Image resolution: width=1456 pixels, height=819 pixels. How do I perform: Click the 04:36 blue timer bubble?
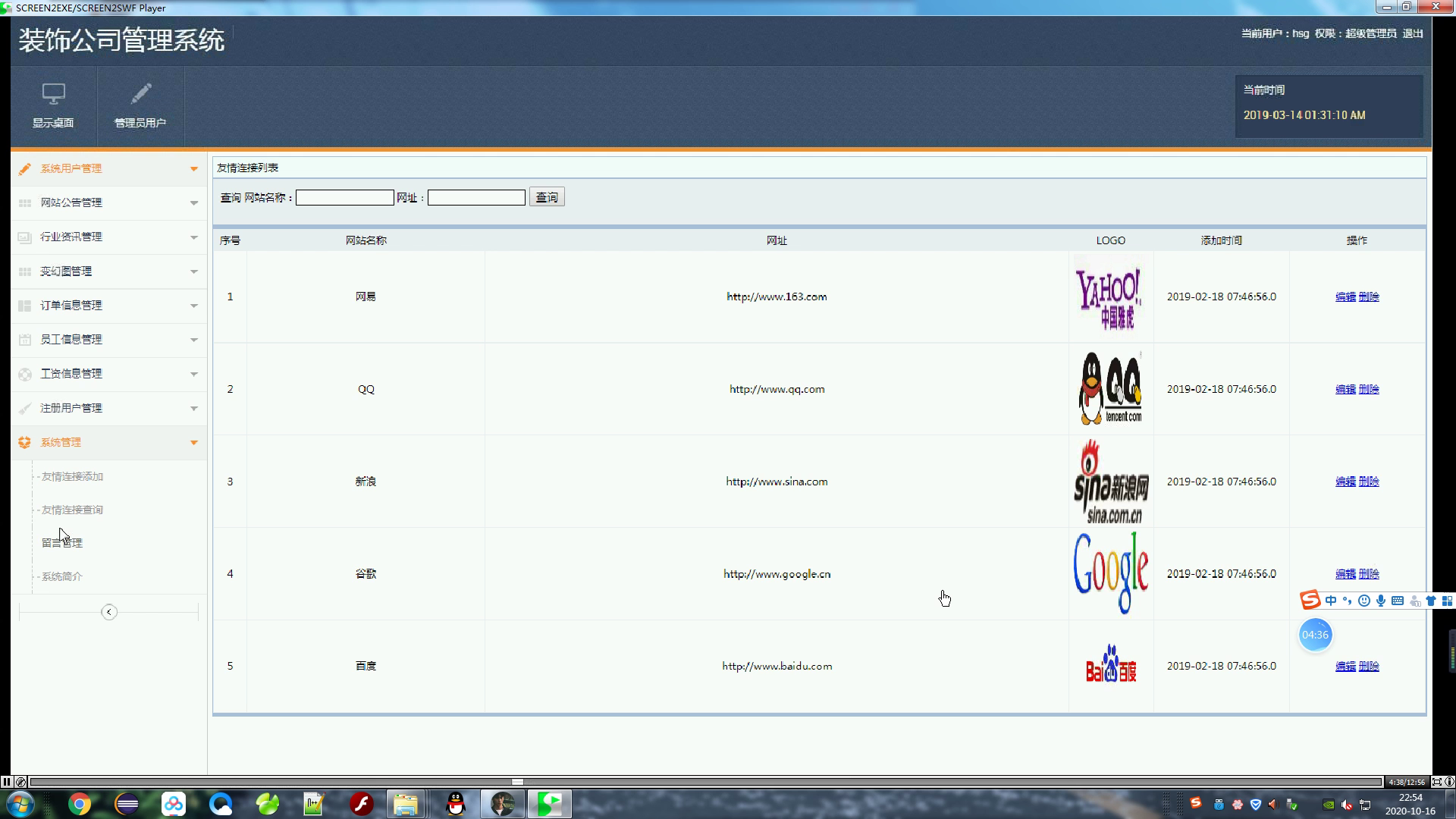[x=1315, y=635]
